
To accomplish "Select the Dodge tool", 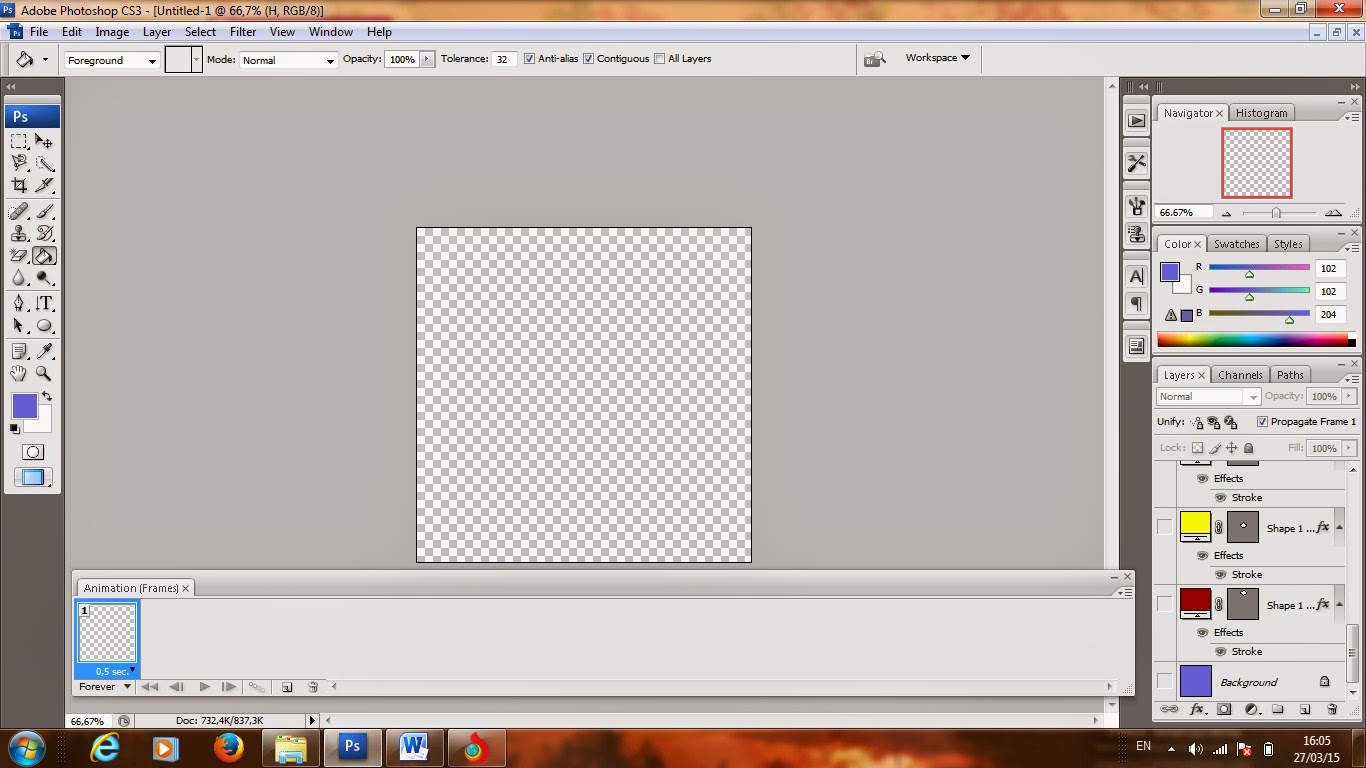I will coord(44,278).
